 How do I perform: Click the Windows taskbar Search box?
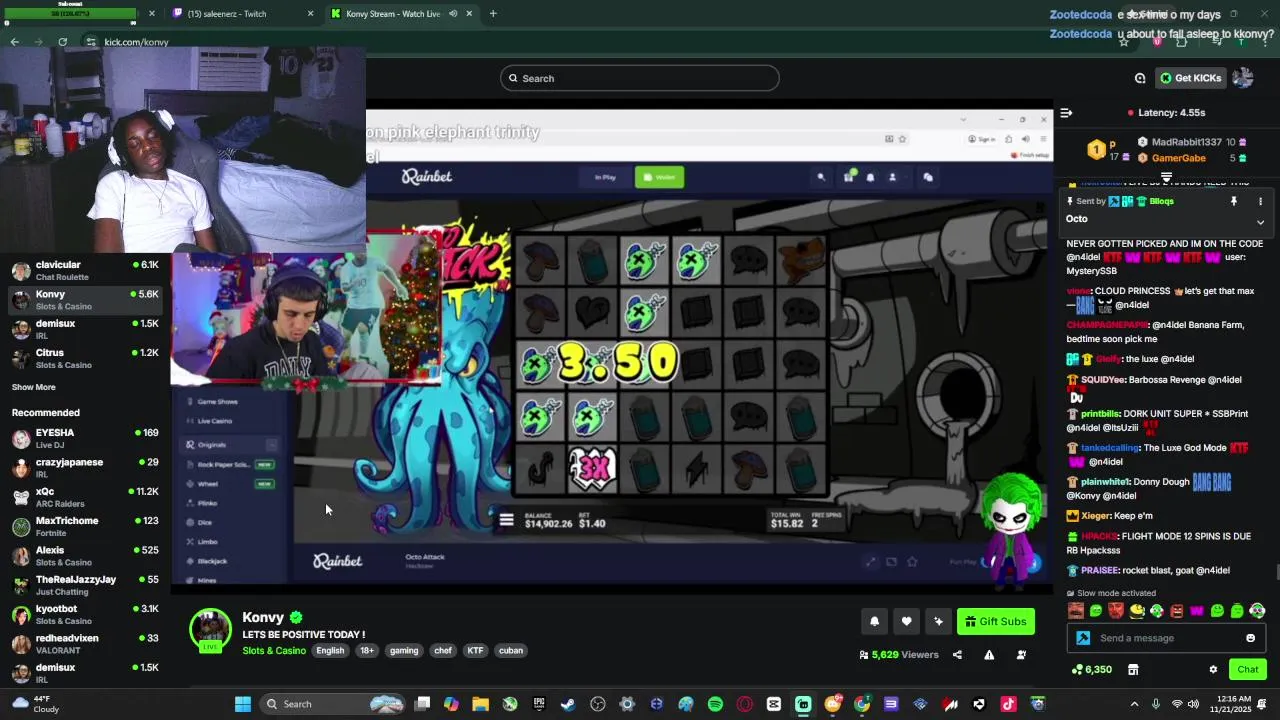pos(332,704)
